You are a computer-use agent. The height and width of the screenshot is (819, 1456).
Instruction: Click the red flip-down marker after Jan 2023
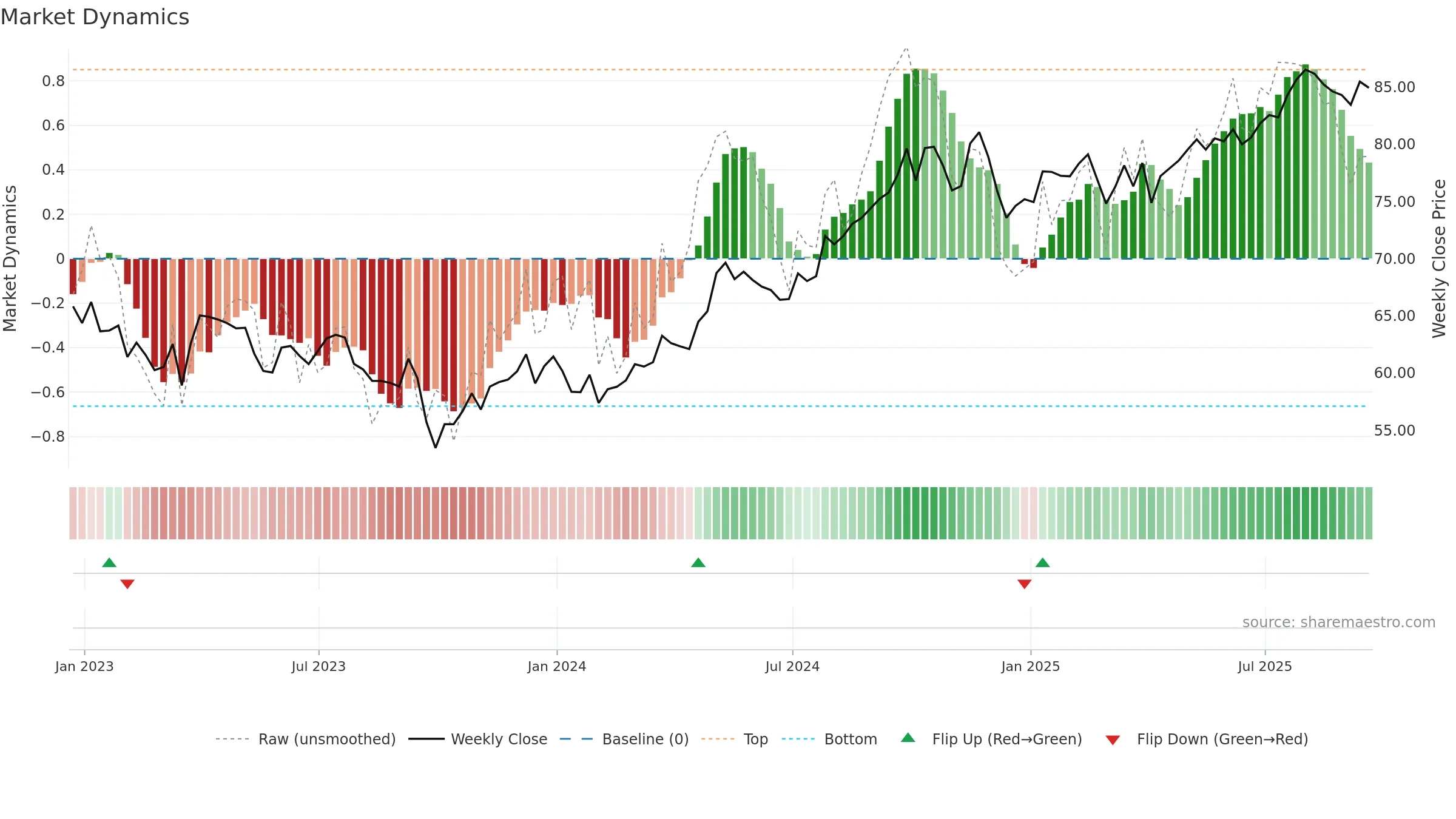point(127,584)
